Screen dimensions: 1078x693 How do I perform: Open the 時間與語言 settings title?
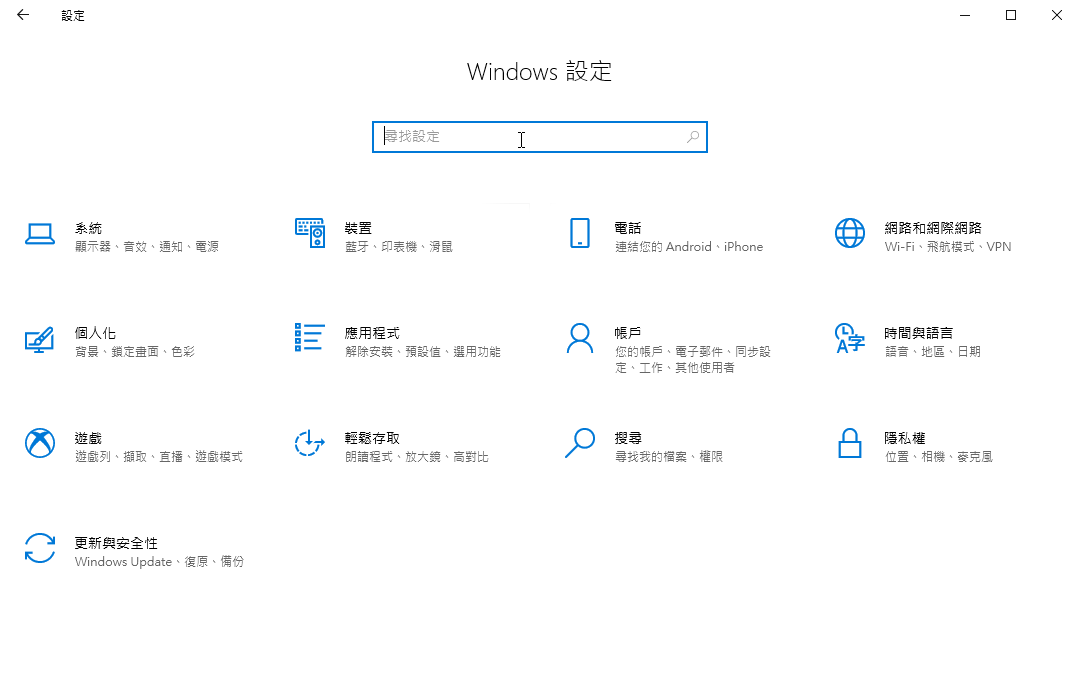tap(918, 333)
